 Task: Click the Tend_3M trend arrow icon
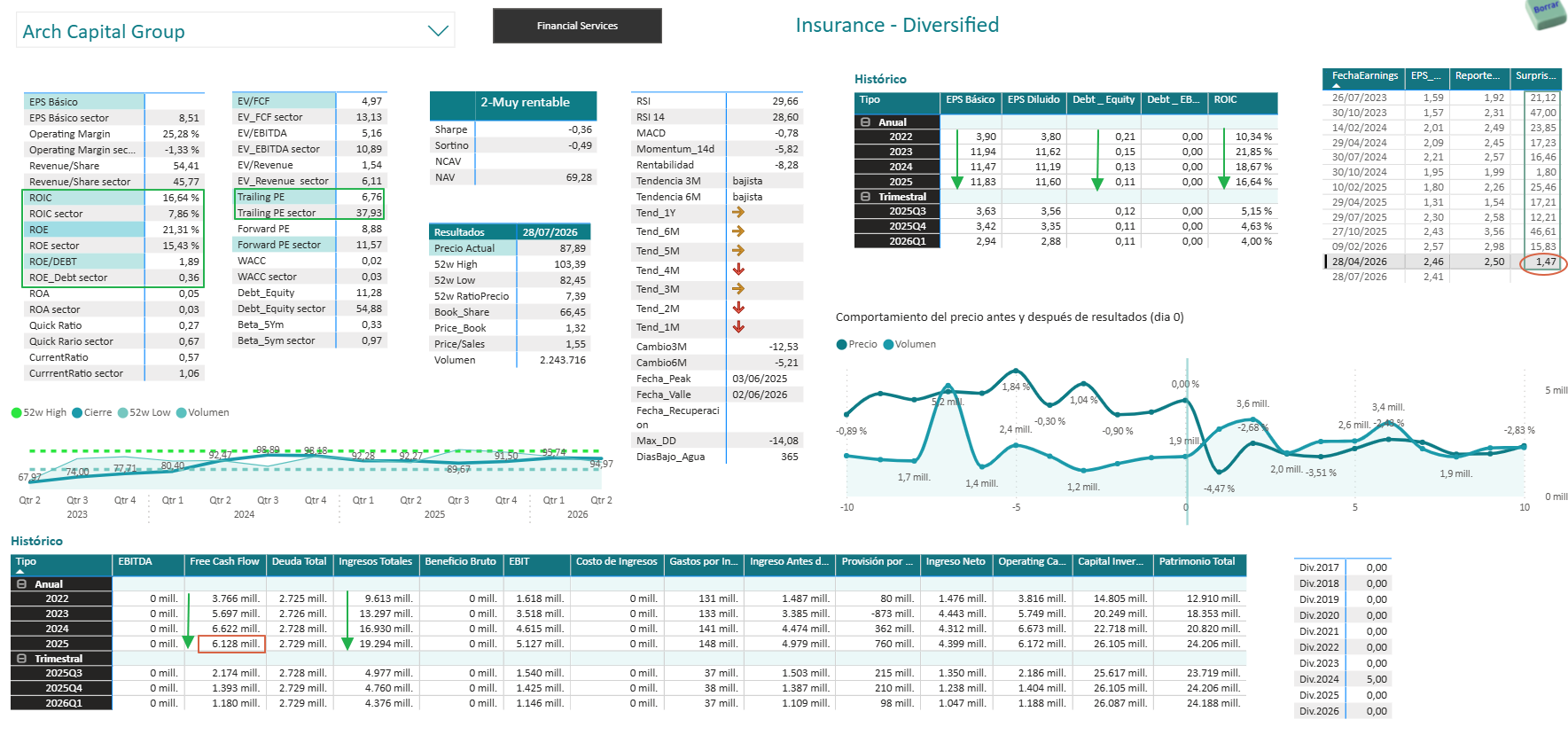pyautogui.click(x=738, y=289)
